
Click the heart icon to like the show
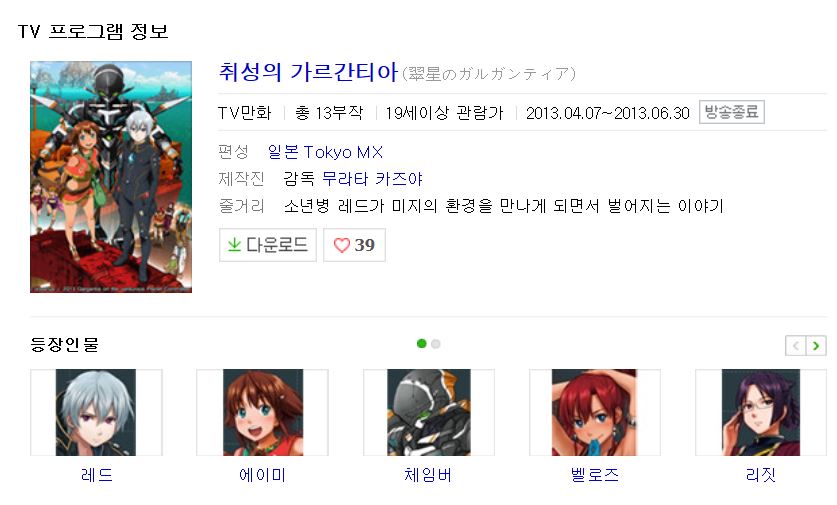pyautogui.click(x=342, y=245)
